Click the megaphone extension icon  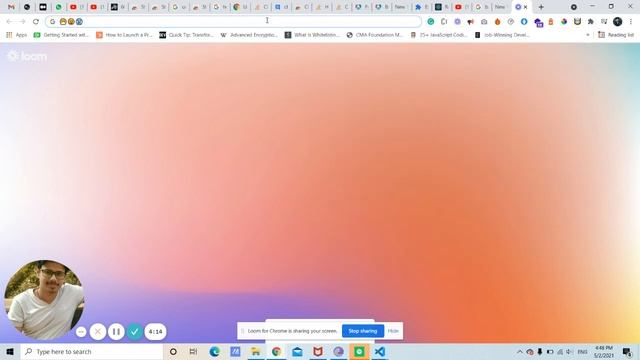471,22
